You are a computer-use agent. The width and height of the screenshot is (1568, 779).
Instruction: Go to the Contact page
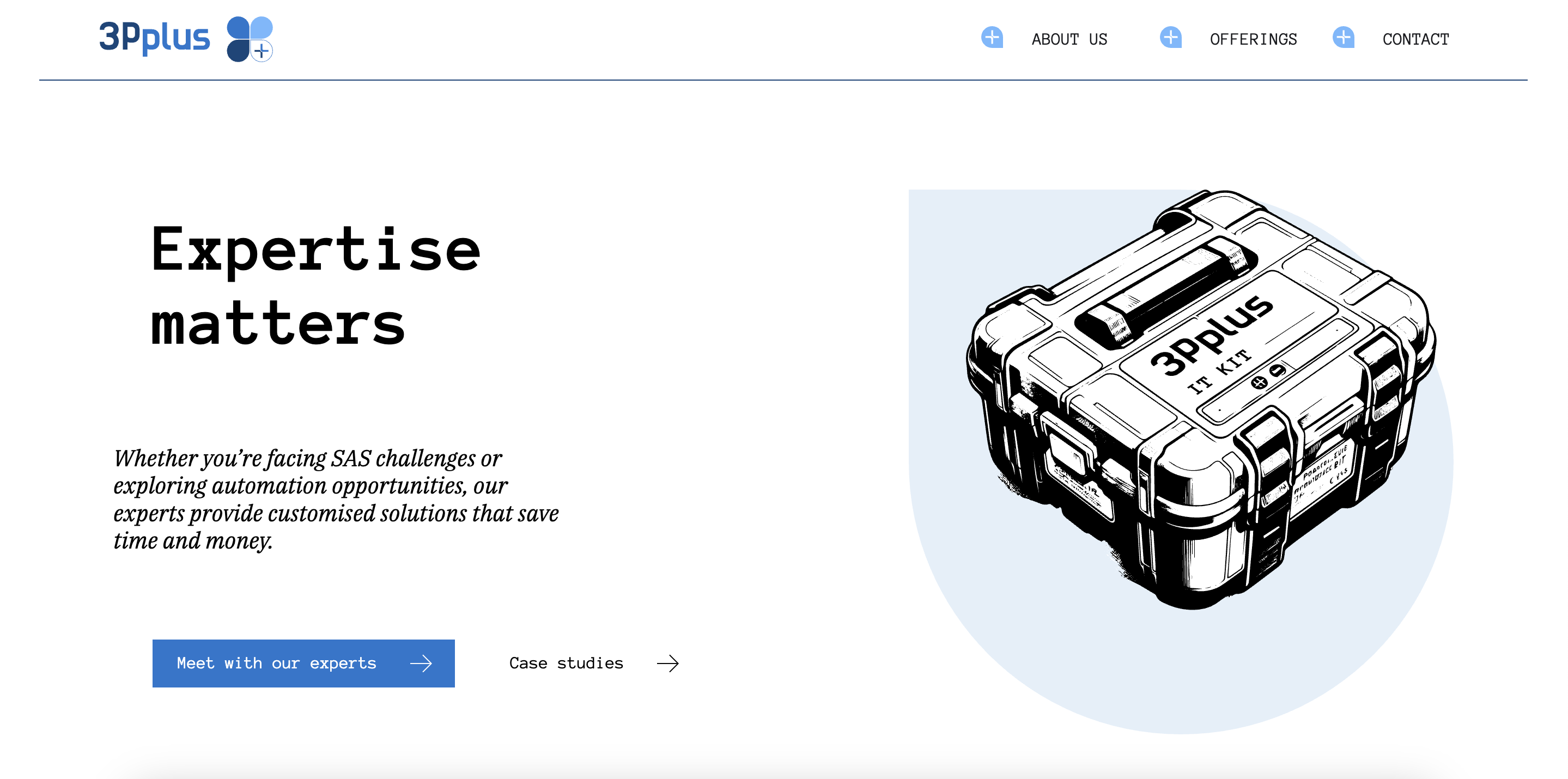pos(1415,40)
